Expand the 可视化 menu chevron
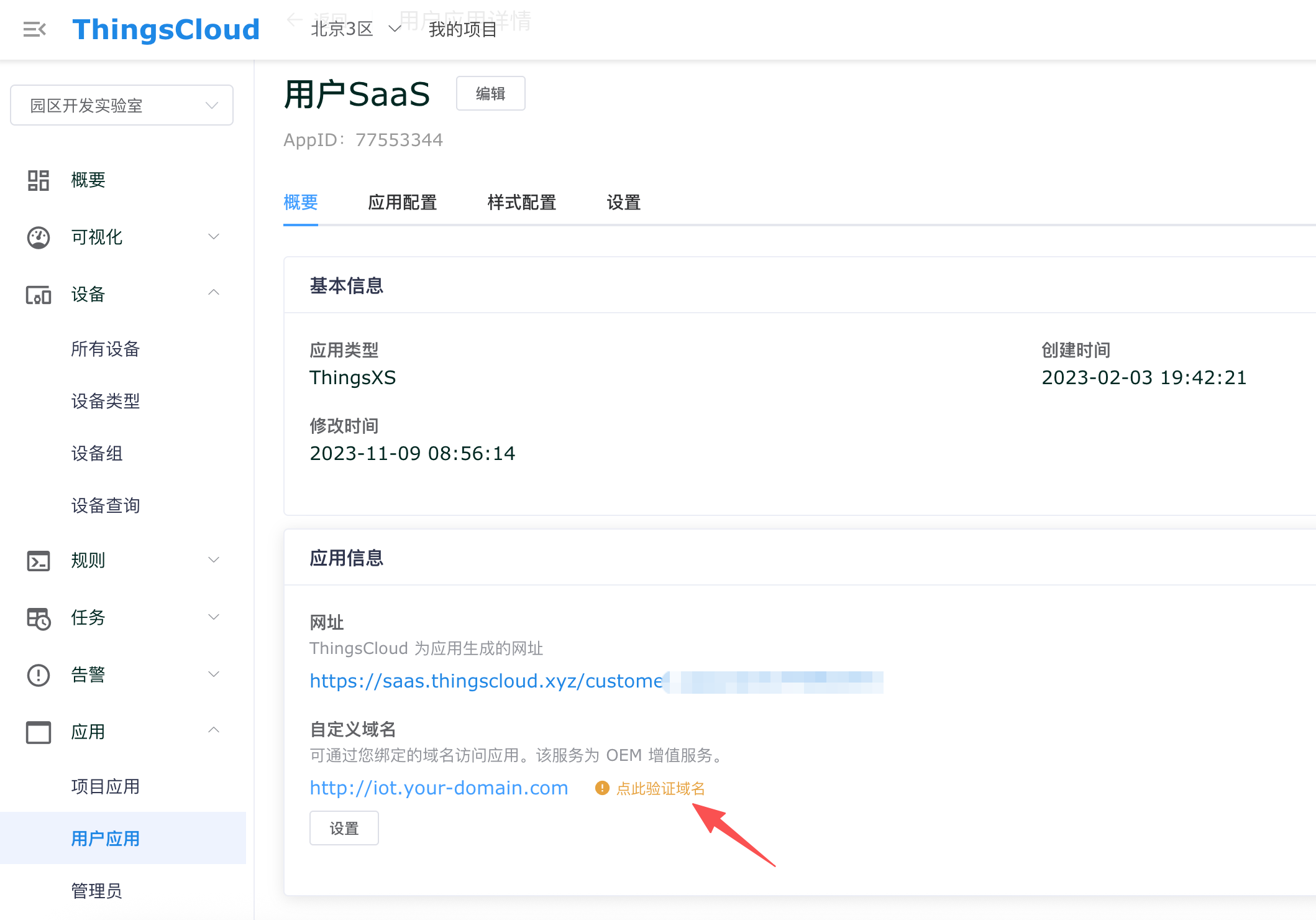Screen dimensions: 1316x920 (x=213, y=237)
